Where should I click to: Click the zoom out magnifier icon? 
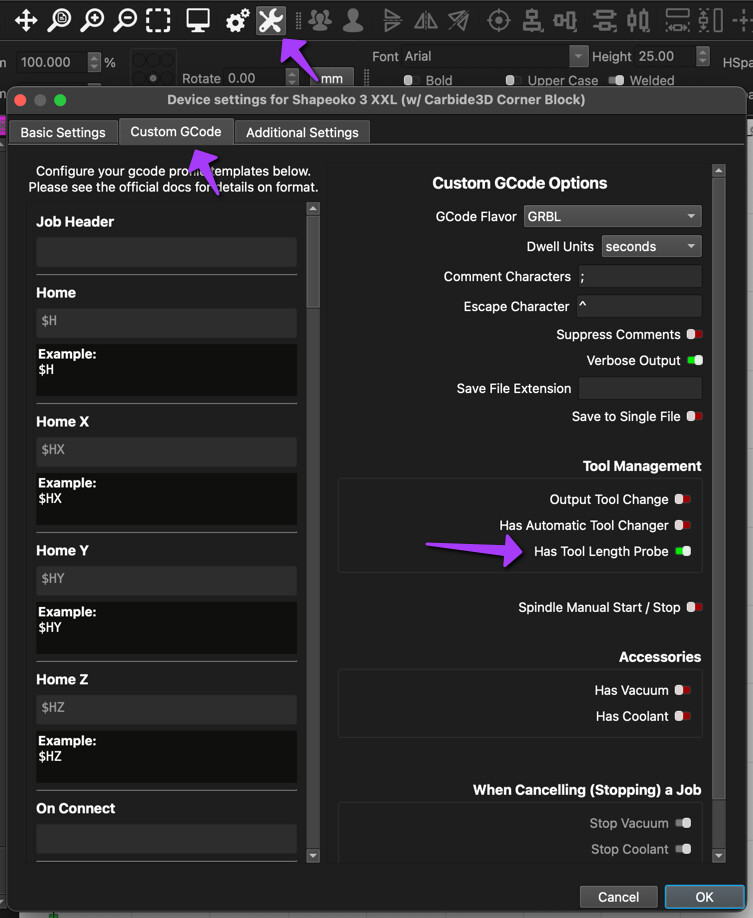coord(125,20)
